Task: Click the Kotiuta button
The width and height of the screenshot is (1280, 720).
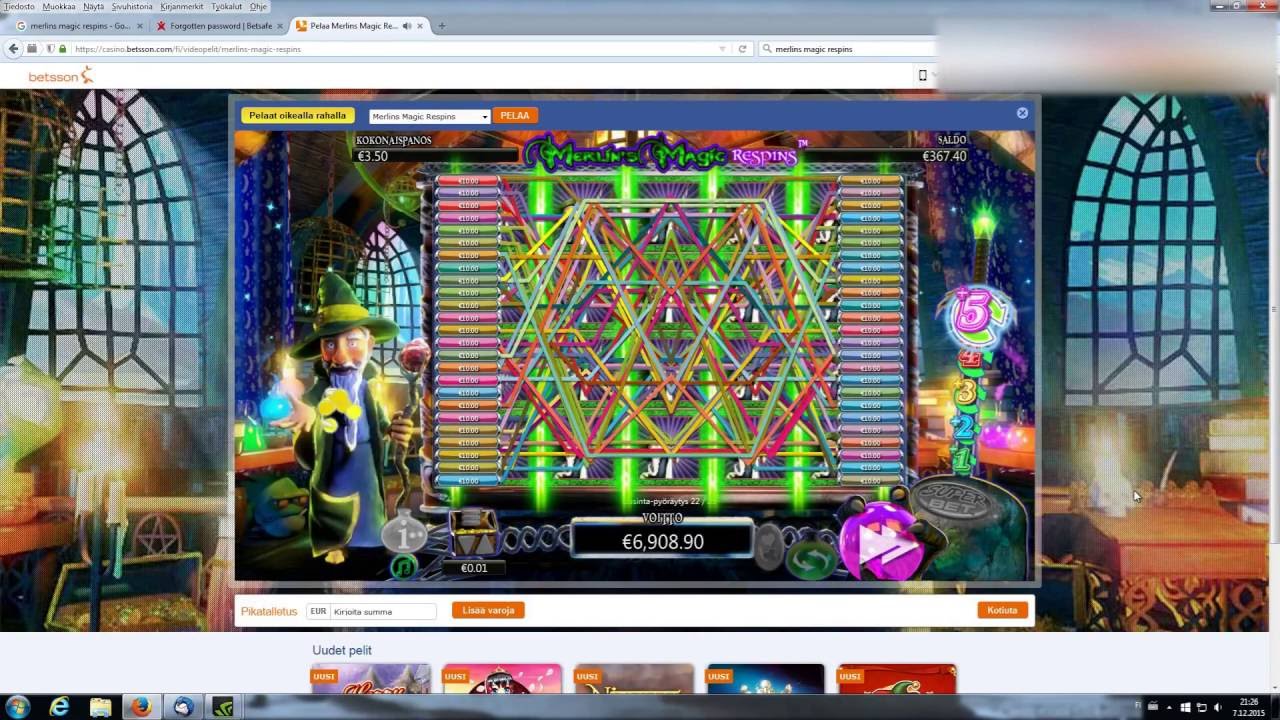Action: pos(1002,610)
